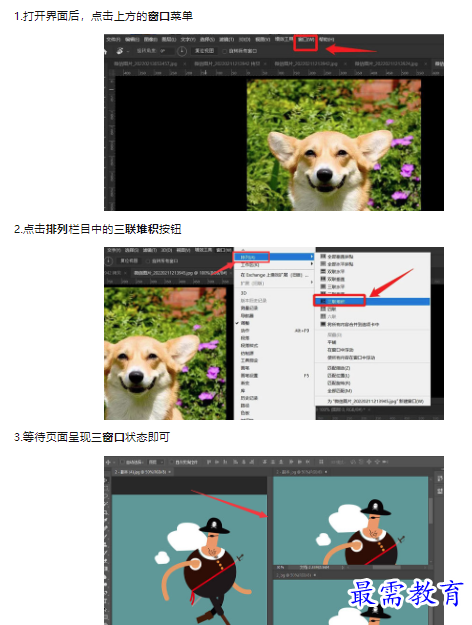Image resolution: width=472 pixels, height=625 pixels.
Task: Click the corgi photo canvas in step 1 image
Action: point(334,145)
